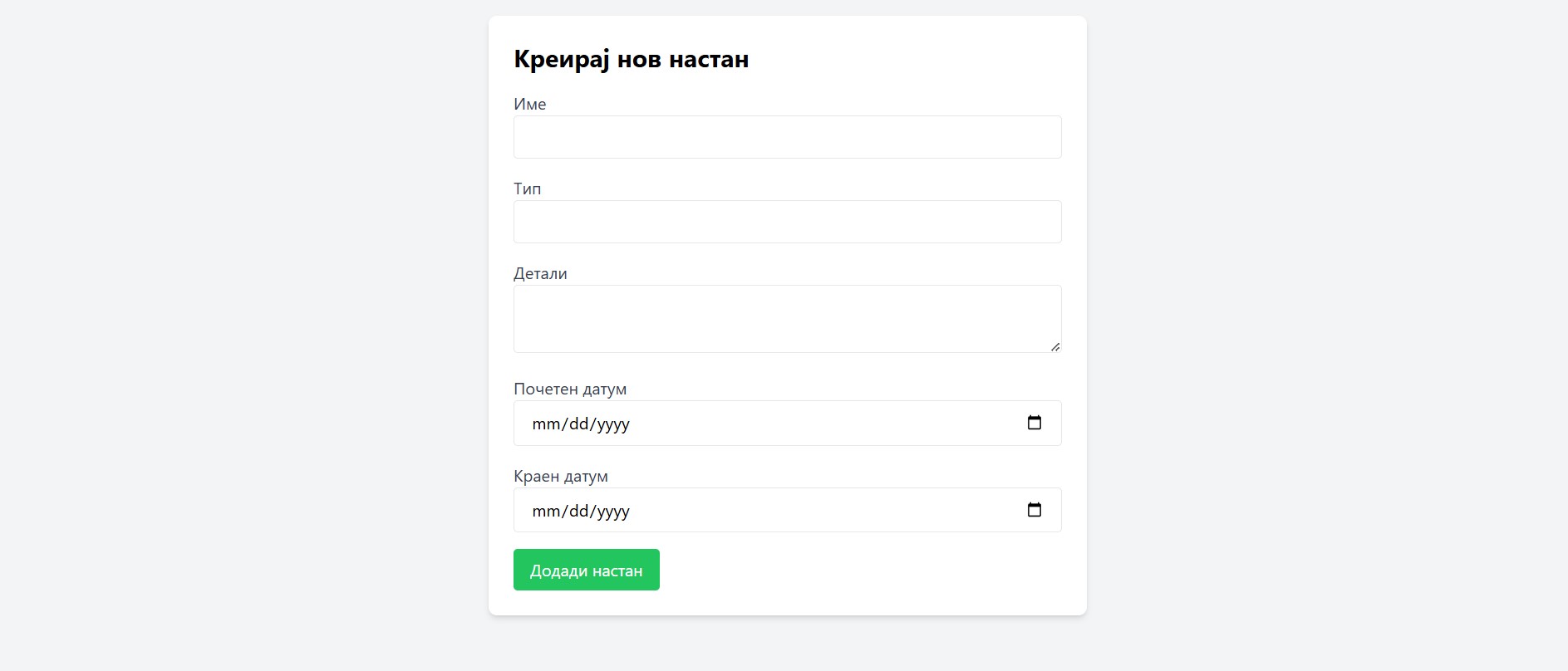The image size is (1568, 671).
Task: Select month segment in Краен датум
Action: click(545, 512)
